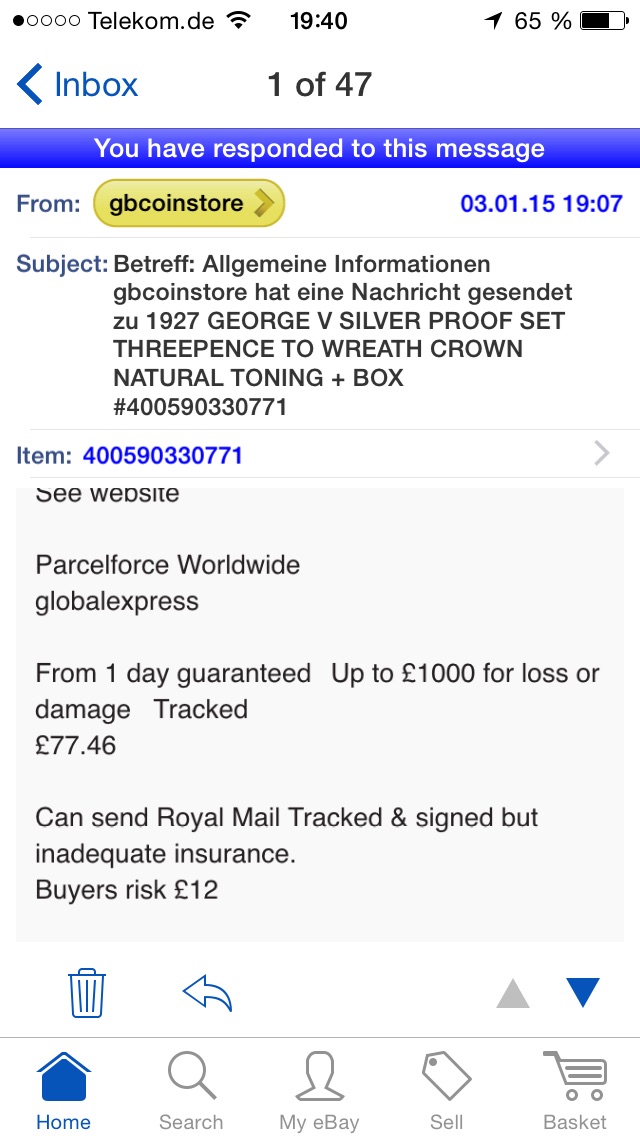Screen dimensions: 640x1136
Task: Open gbcoinstore seller profile
Action: [189, 204]
